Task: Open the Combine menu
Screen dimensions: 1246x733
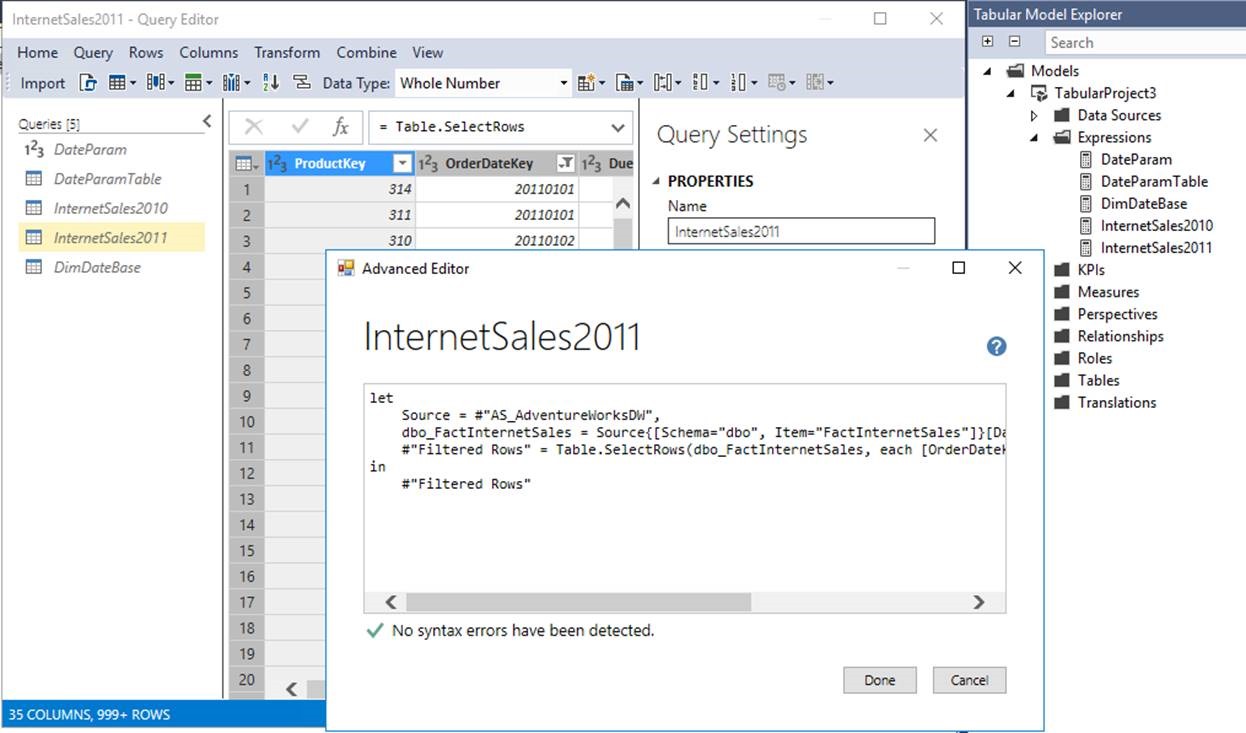Action: click(x=366, y=52)
